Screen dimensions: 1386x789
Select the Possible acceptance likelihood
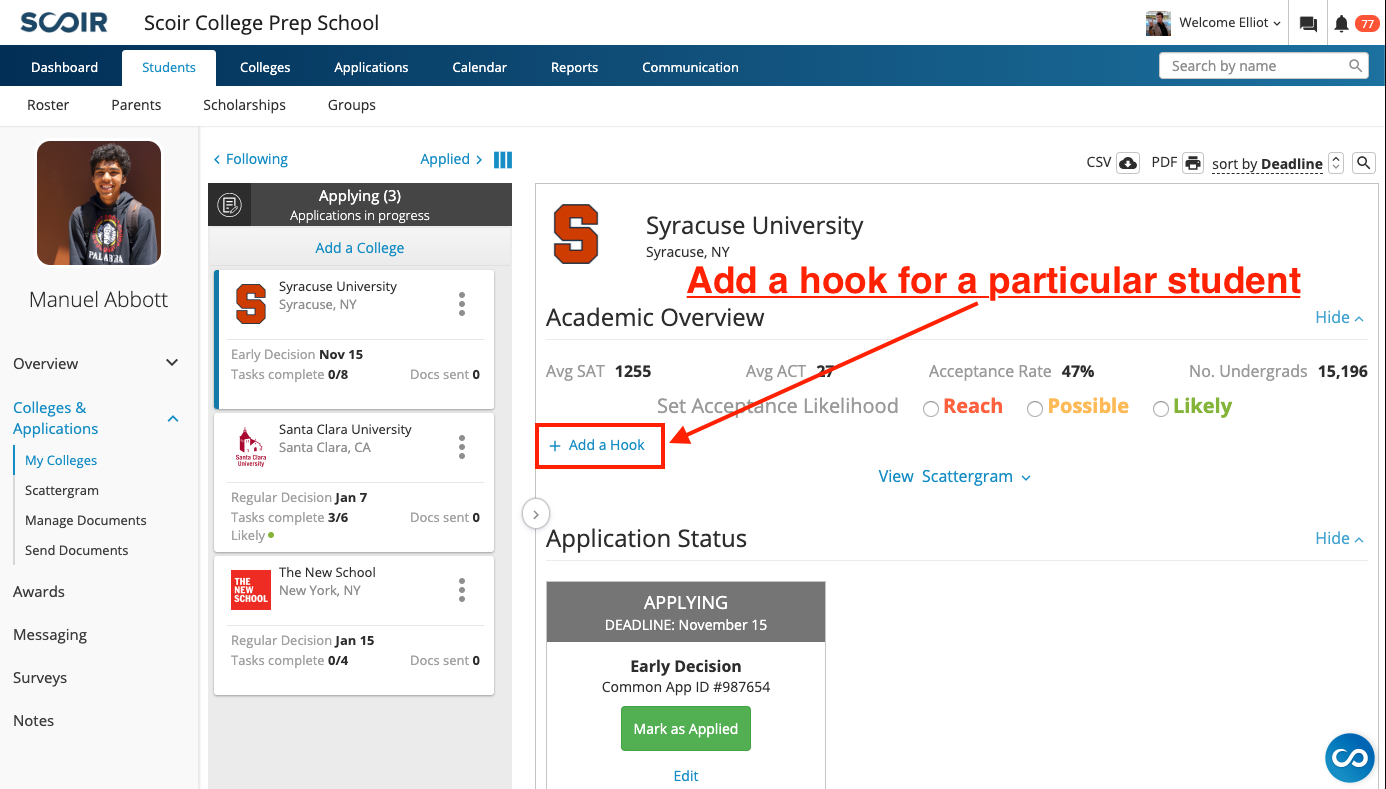[x=1035, y=408]
